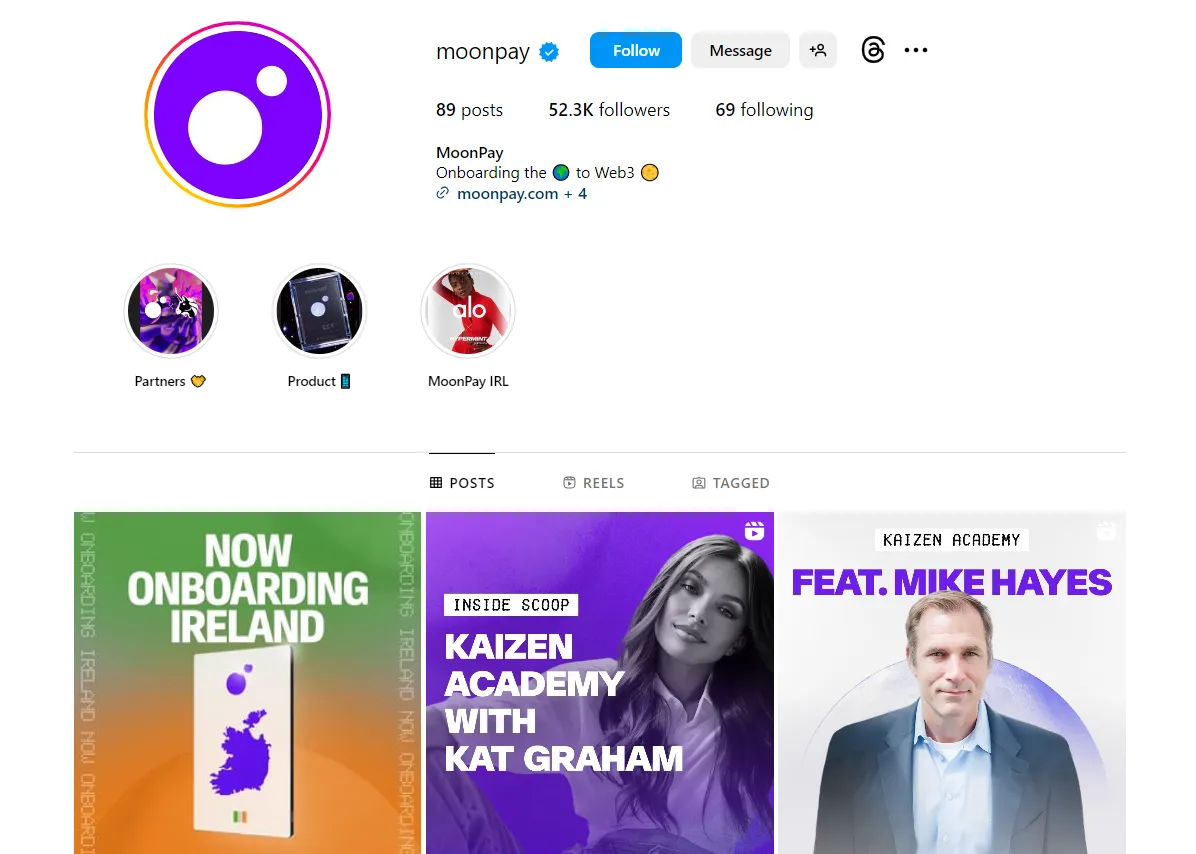Viewport: 1196px width, 854px height.
Task: Open the Product story highlight
Action: 320,311
